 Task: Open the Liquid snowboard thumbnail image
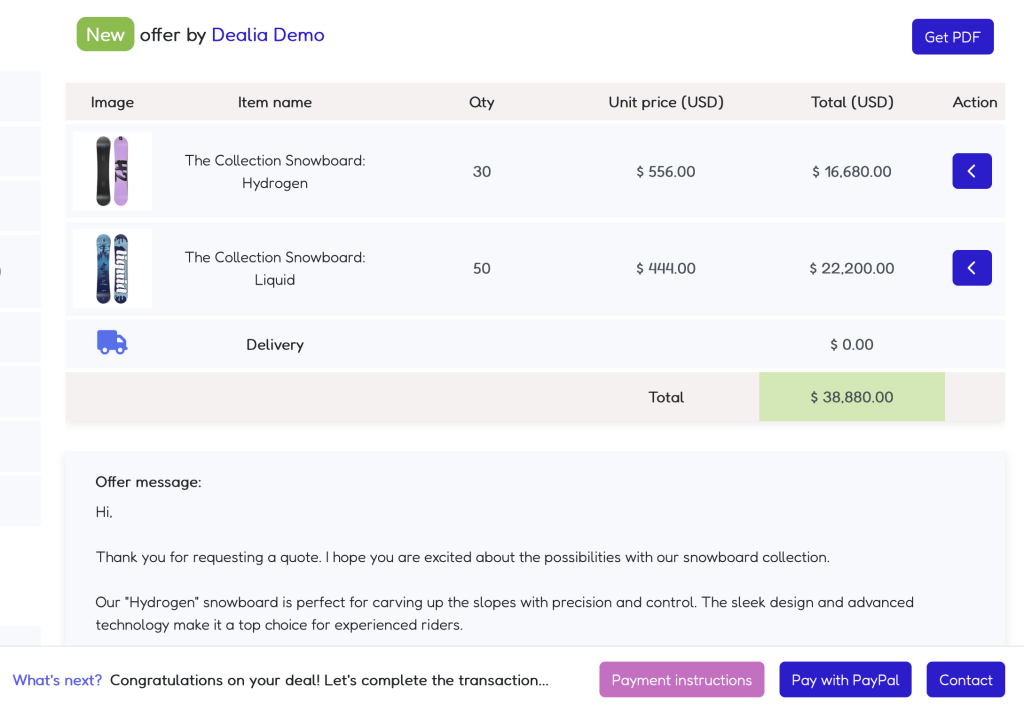coord(112,269)
